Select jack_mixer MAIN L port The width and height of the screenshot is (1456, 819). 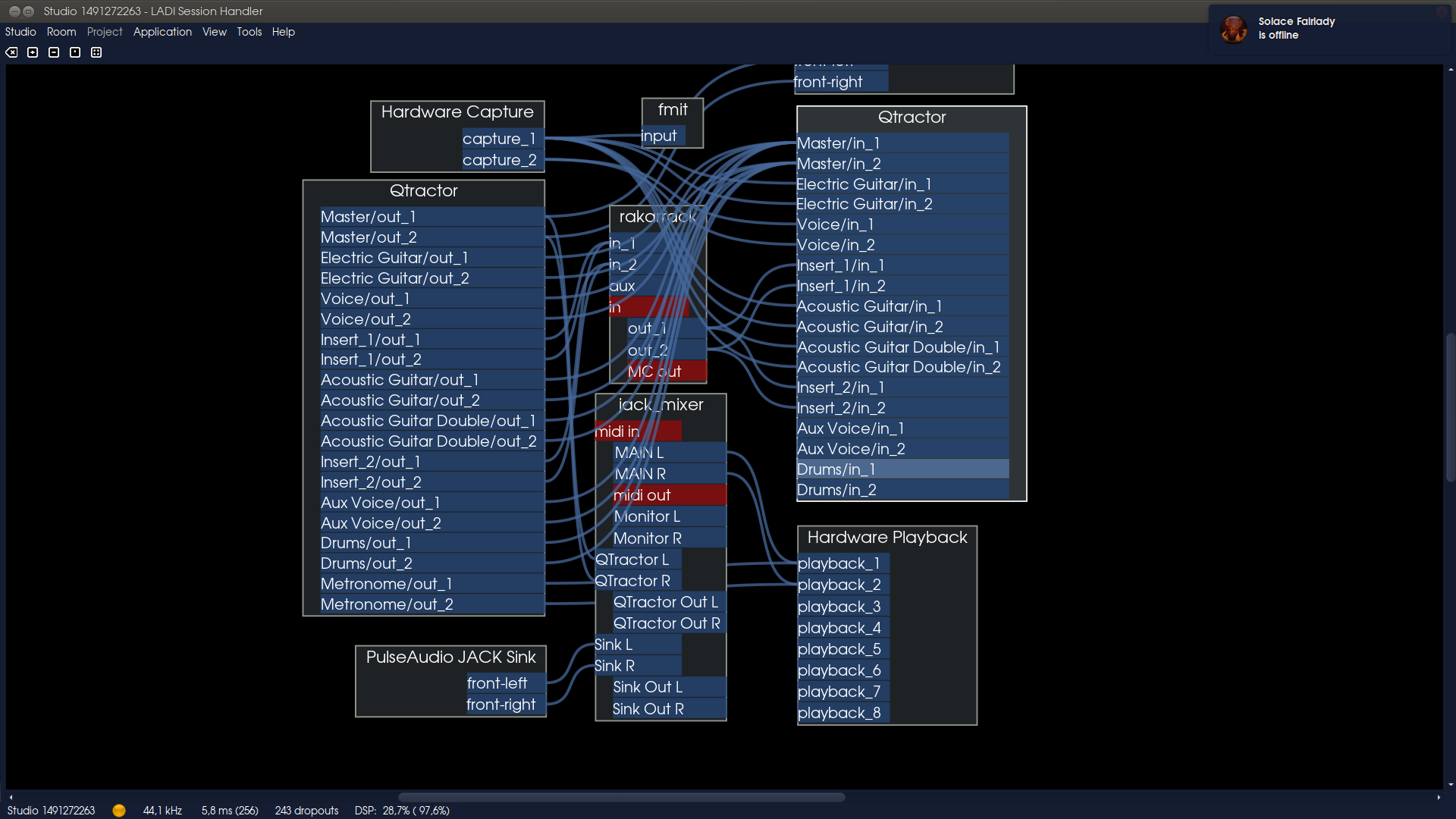[670, 453]
